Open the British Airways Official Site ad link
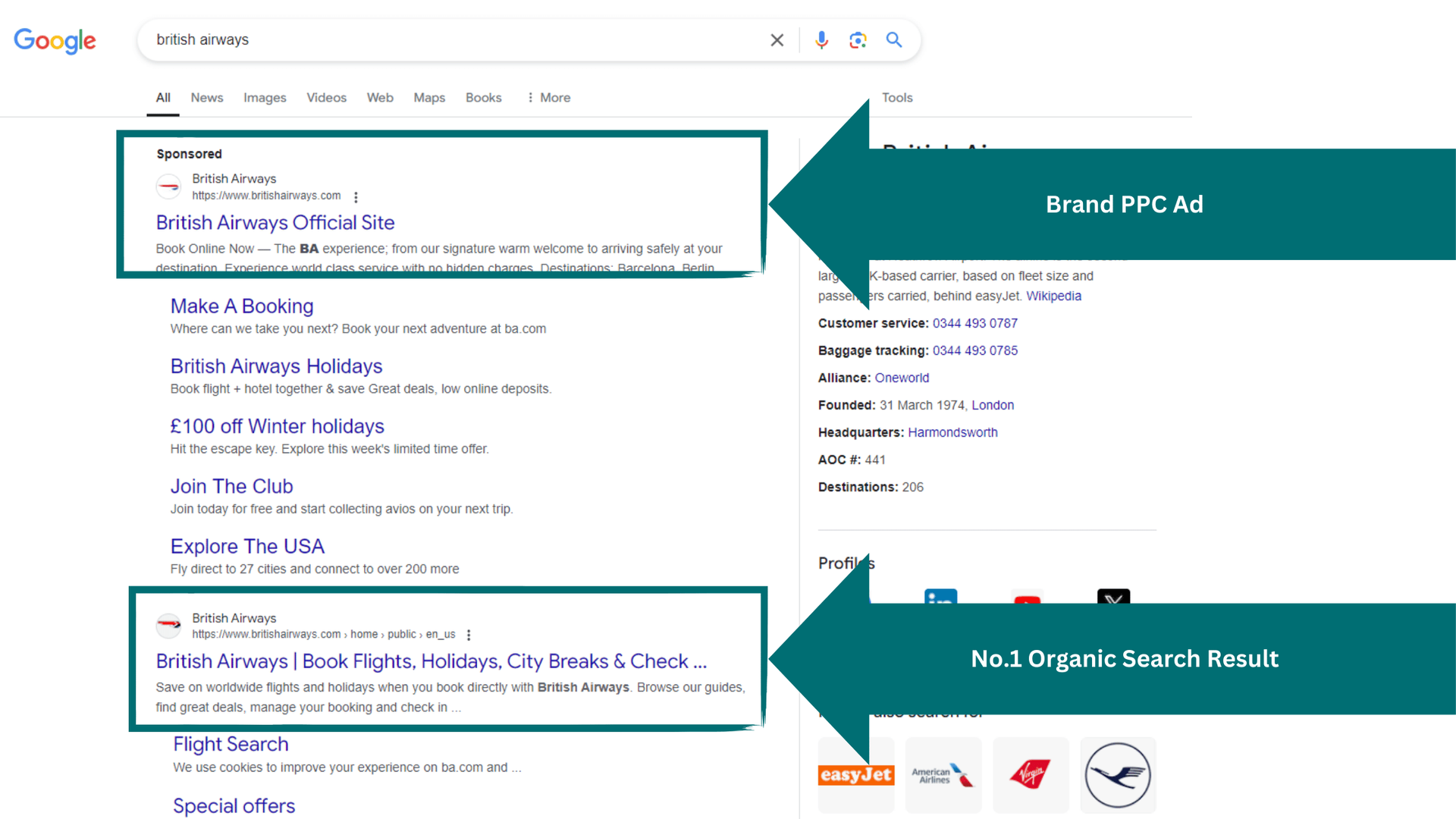Viewport: 1456px width, 819px height. pos(275,223)
